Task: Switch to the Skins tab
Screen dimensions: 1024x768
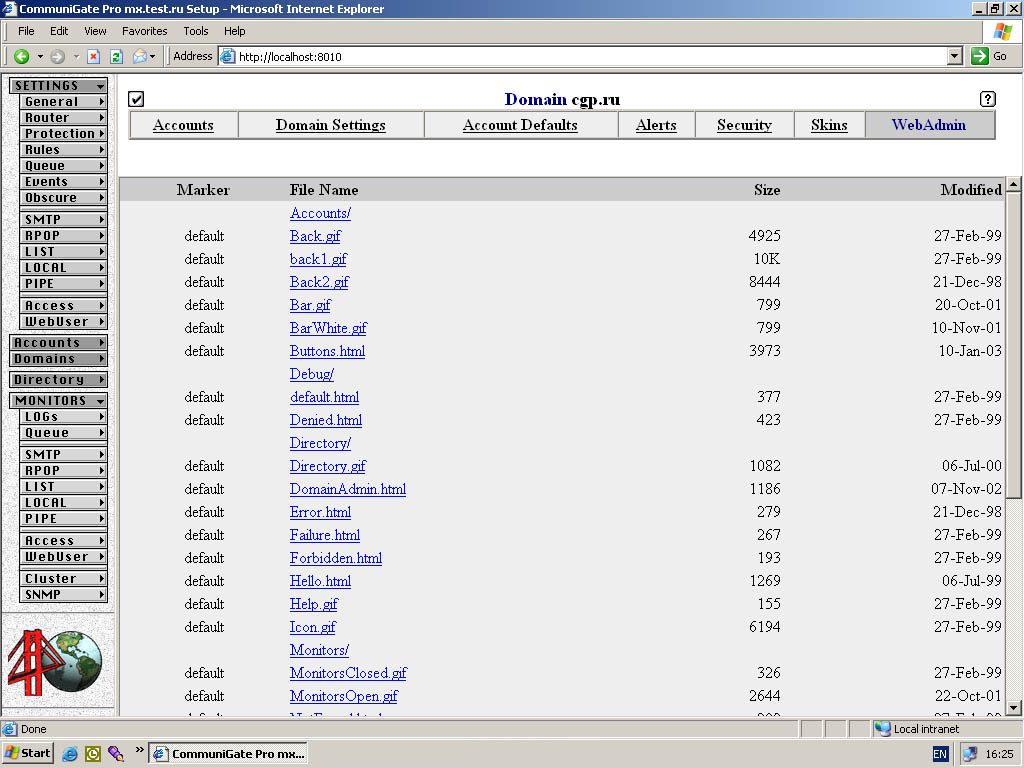Action: tap(829, 125)
